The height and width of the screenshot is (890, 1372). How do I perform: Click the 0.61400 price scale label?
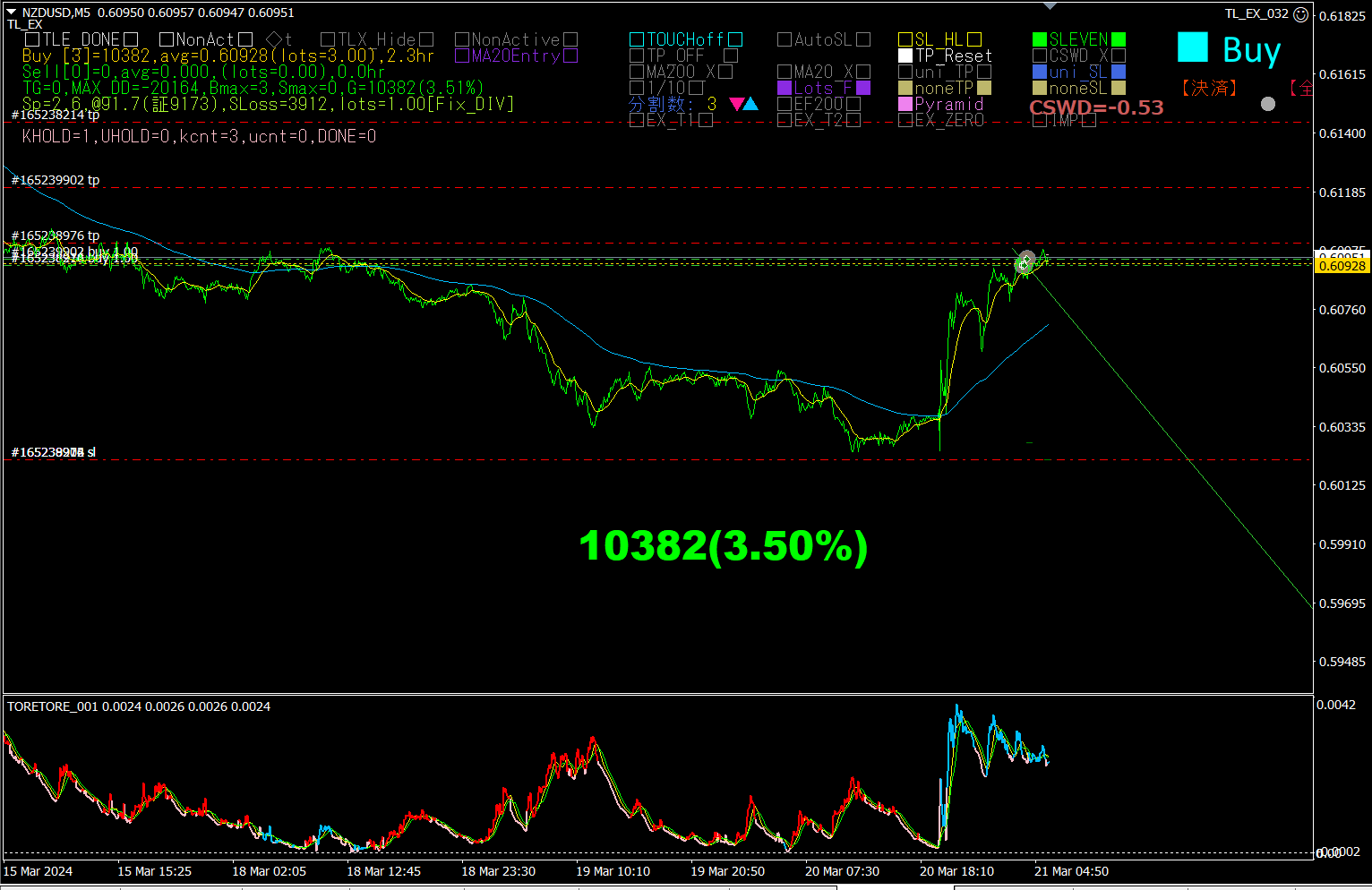tap(1342, 133)
